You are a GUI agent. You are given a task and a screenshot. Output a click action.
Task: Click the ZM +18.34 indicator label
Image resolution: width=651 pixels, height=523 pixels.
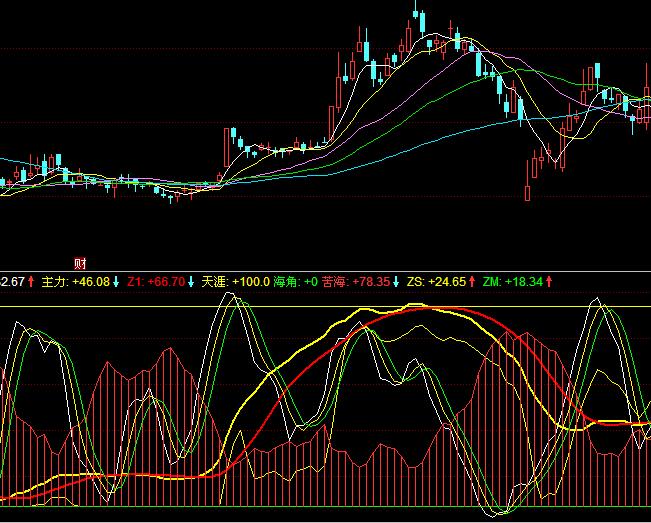[512, 283]
